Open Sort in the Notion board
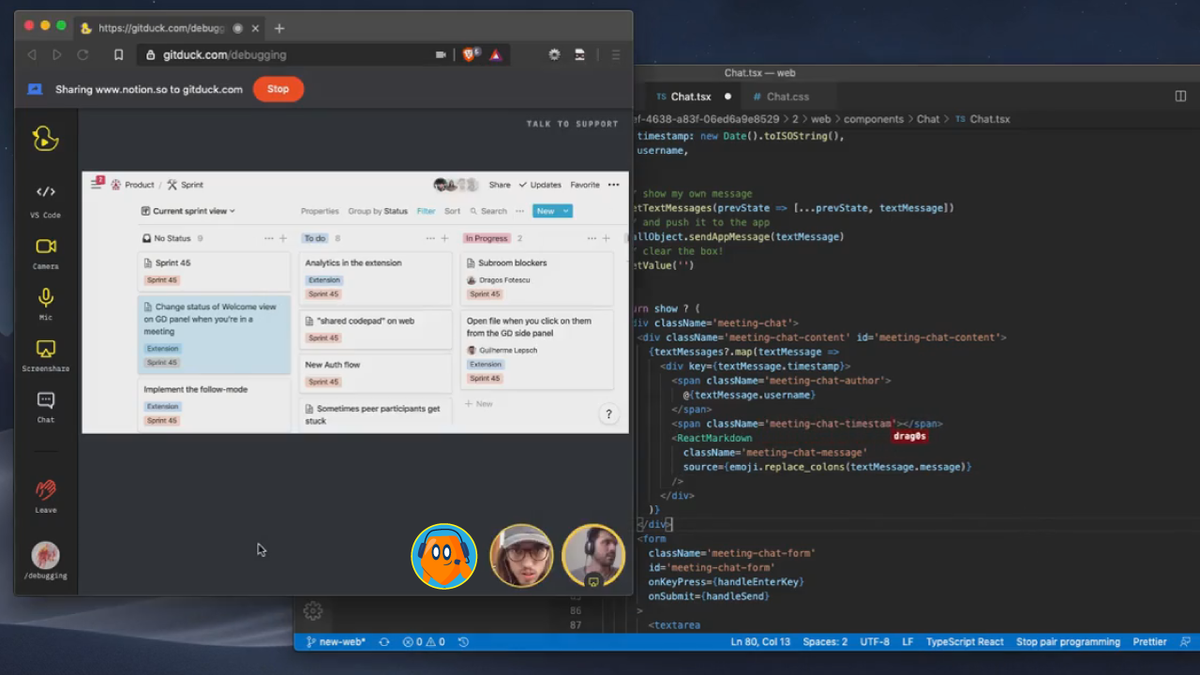Image resolution: width=1200 pixels, height=675 pixels. tap(452, 211)
